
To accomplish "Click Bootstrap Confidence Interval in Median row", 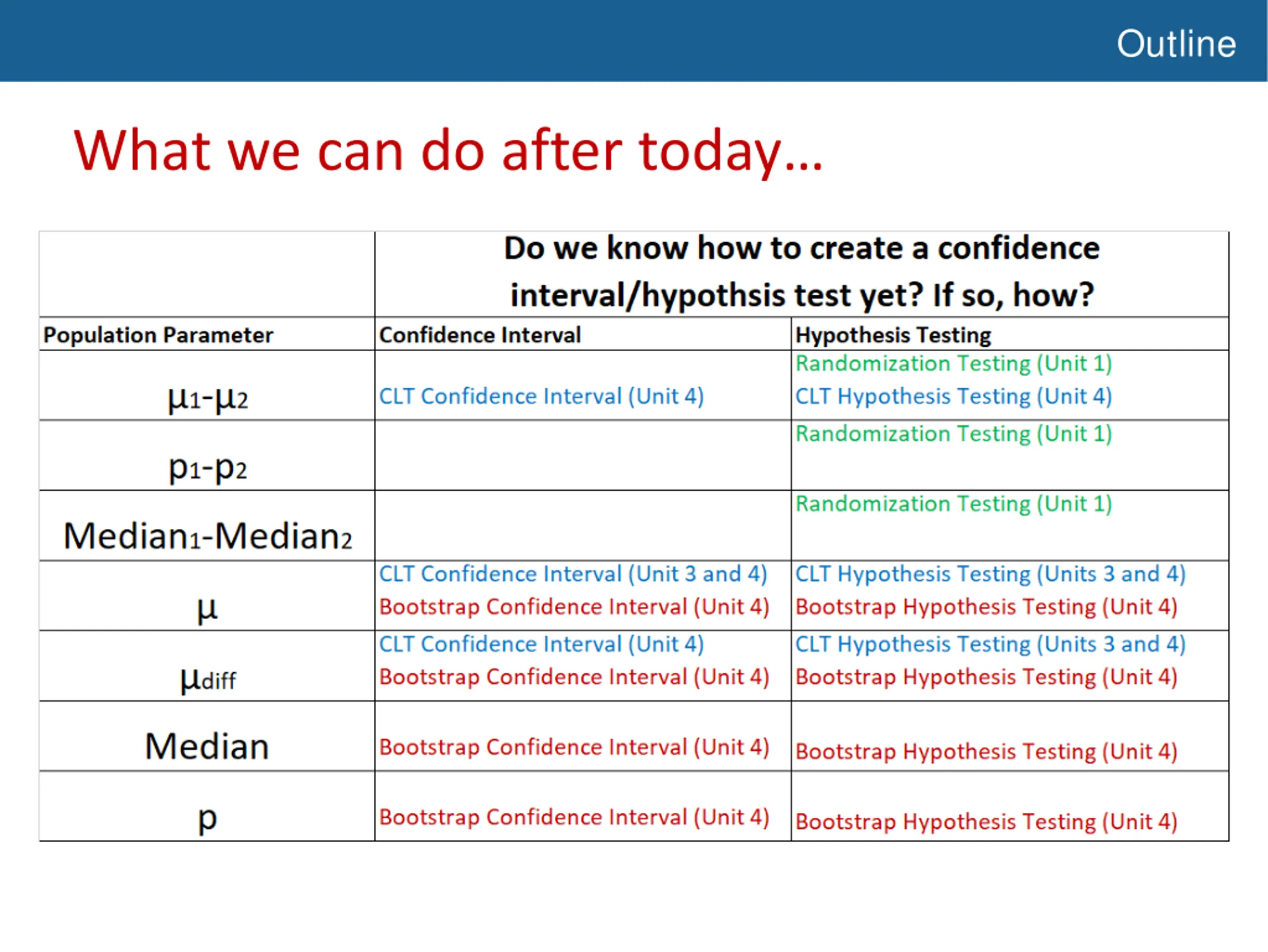I will [575, 747].
